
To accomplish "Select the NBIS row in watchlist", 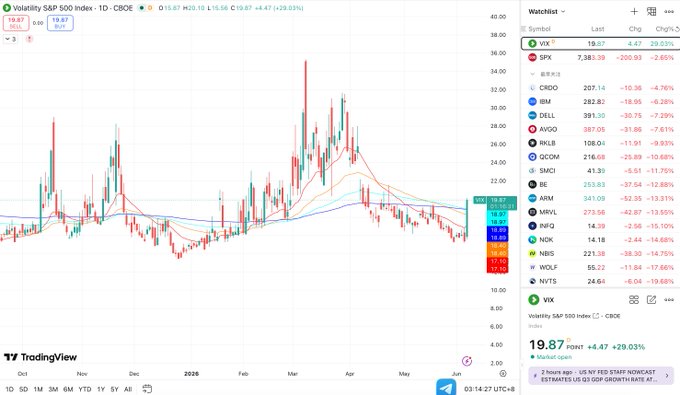I will 600,254.
